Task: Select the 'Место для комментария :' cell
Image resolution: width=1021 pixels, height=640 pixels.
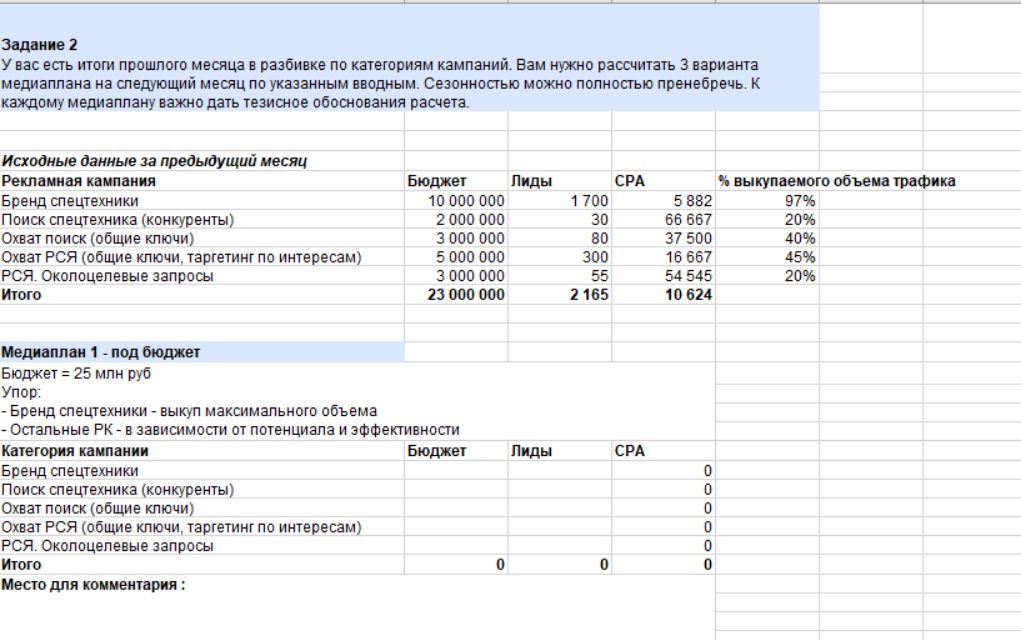Action: (x=94, y=585)
